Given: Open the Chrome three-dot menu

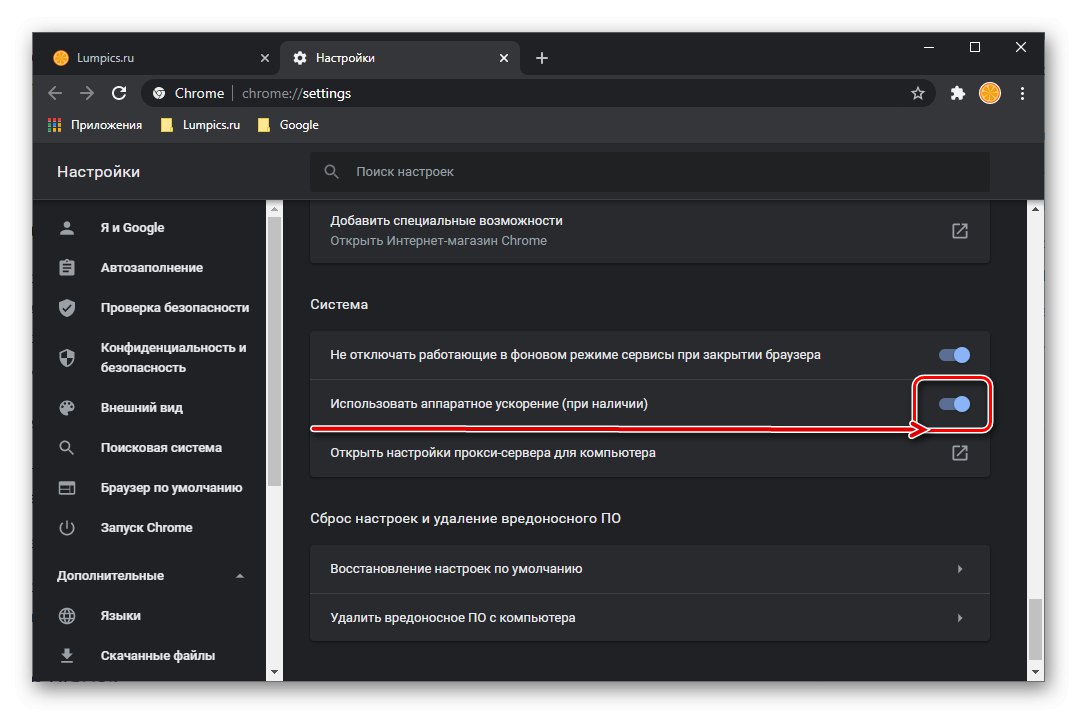Looking at the screenshot, I should (x=1022, y=93).
